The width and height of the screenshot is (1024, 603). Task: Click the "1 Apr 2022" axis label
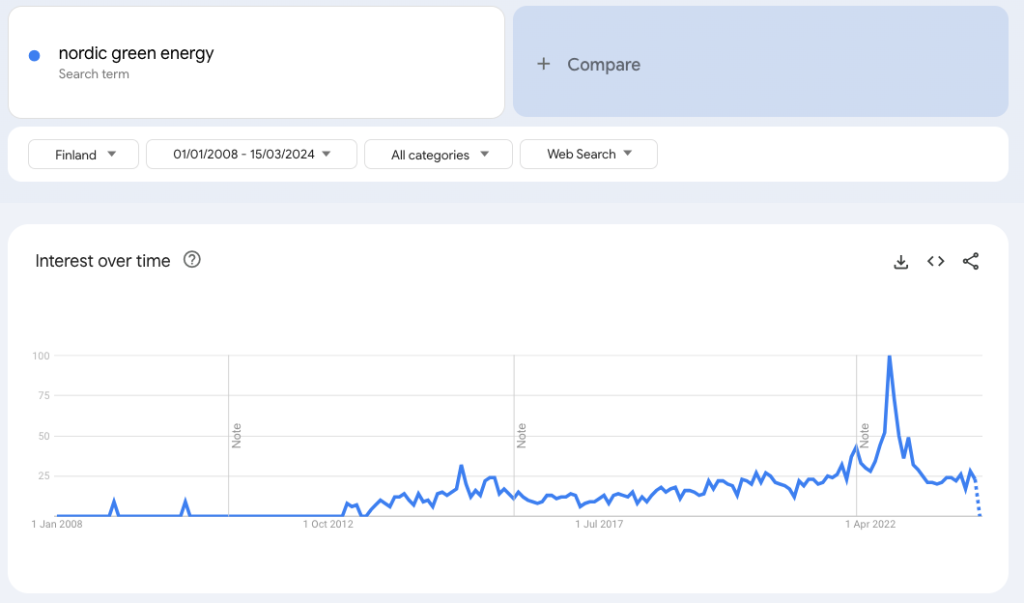click(871, 524)
